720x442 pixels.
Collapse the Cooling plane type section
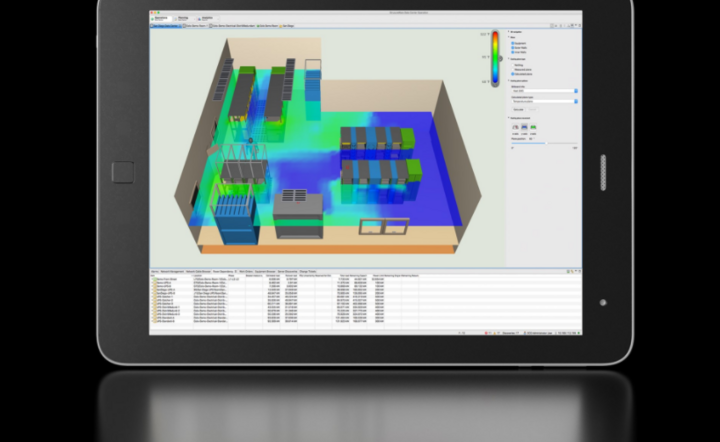pyautogui.click(x=509, y=59)
